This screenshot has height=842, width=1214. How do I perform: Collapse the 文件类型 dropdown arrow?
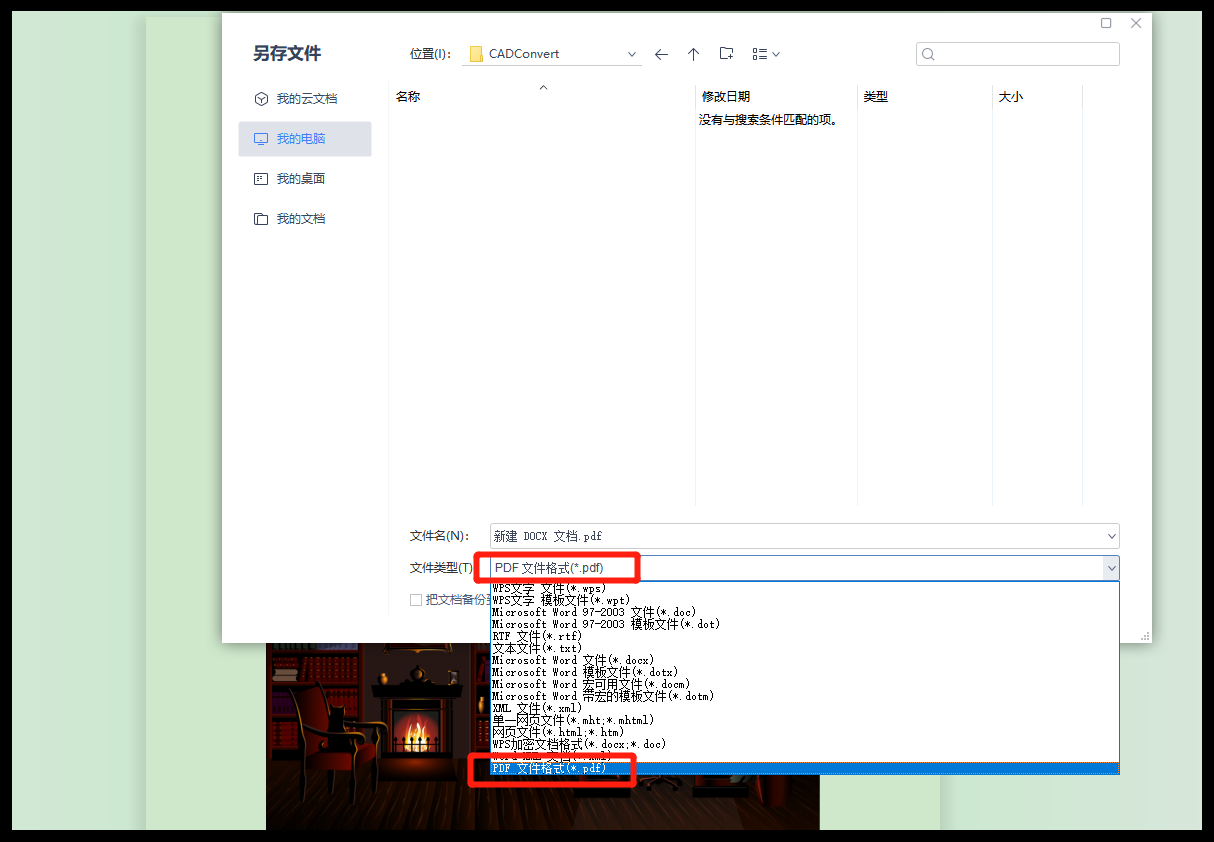1111,568
